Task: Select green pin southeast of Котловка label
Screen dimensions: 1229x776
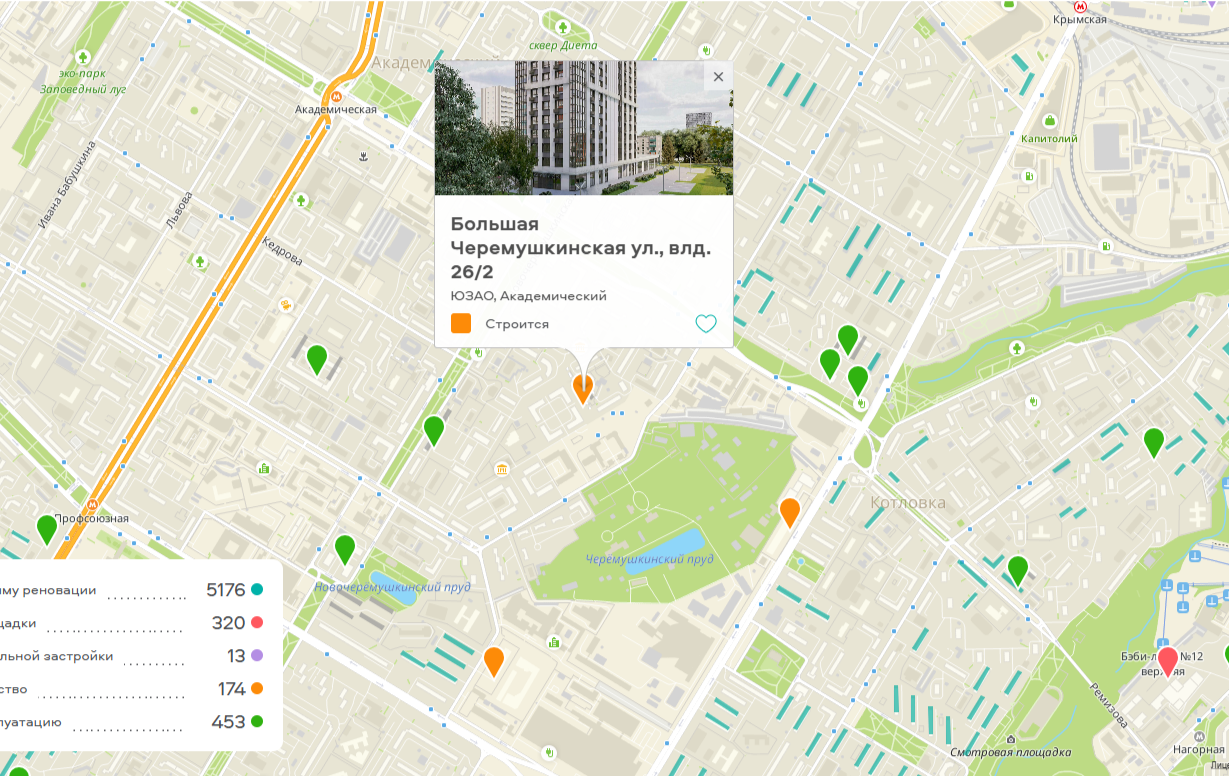Action: (x=1018, y=570)
